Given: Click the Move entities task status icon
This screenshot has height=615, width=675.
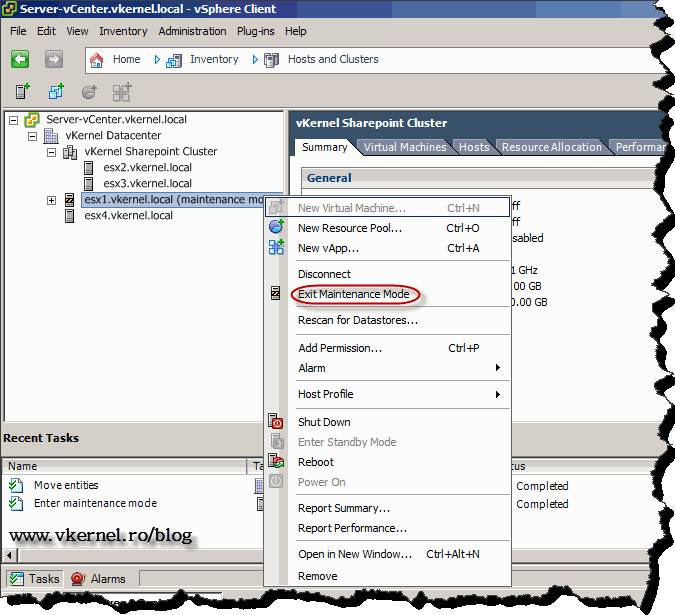Looking at the screenshot, I should tap(16, 485).
